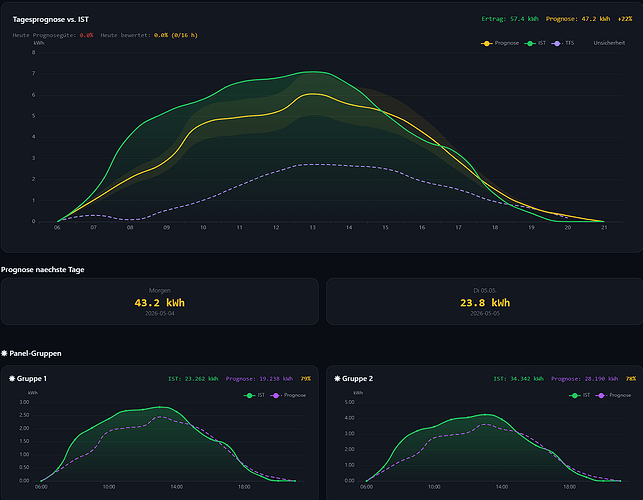The width and height of the screenshot is (643, 500).
Task: Click hour 21 on main chart x-axis
Action: [604, 227]
